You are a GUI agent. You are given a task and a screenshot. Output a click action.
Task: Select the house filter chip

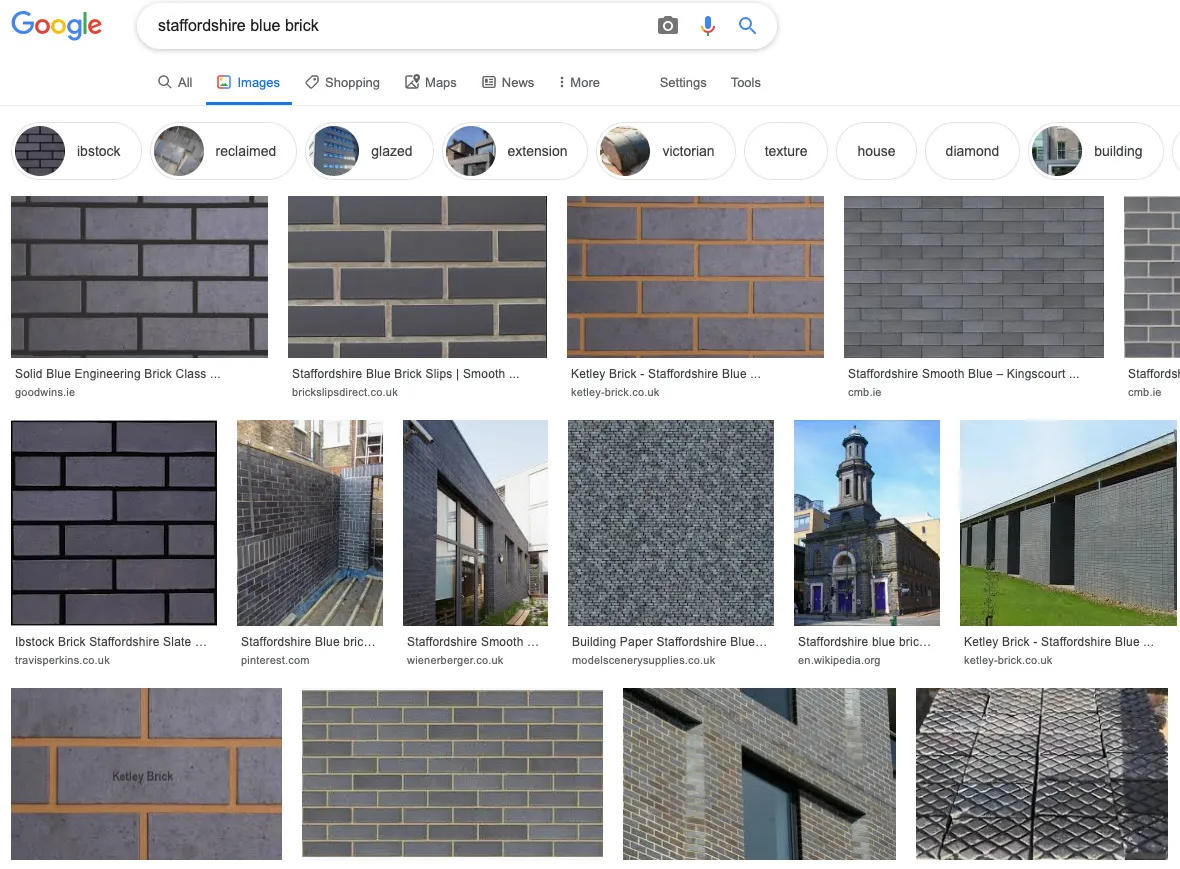876,151
